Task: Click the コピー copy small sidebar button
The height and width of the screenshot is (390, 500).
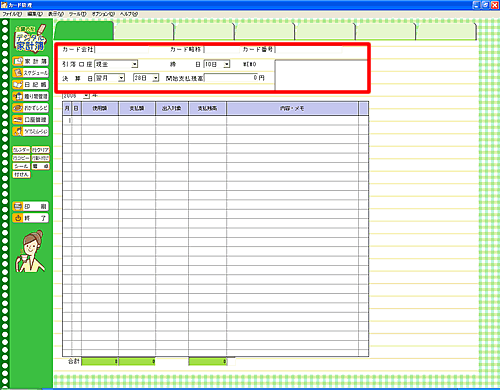Action: [21, 158]
